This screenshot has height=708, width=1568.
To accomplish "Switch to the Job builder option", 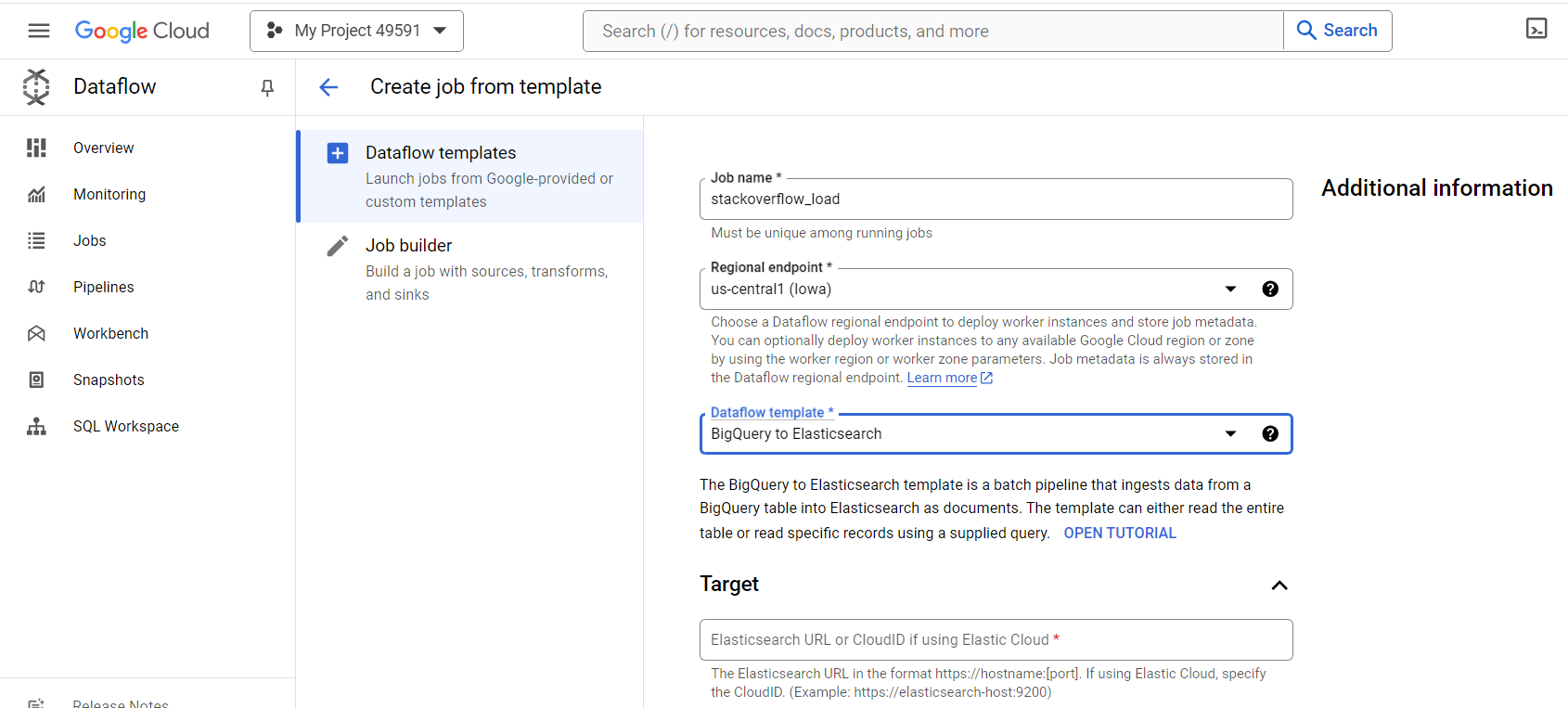I will 470,269.
